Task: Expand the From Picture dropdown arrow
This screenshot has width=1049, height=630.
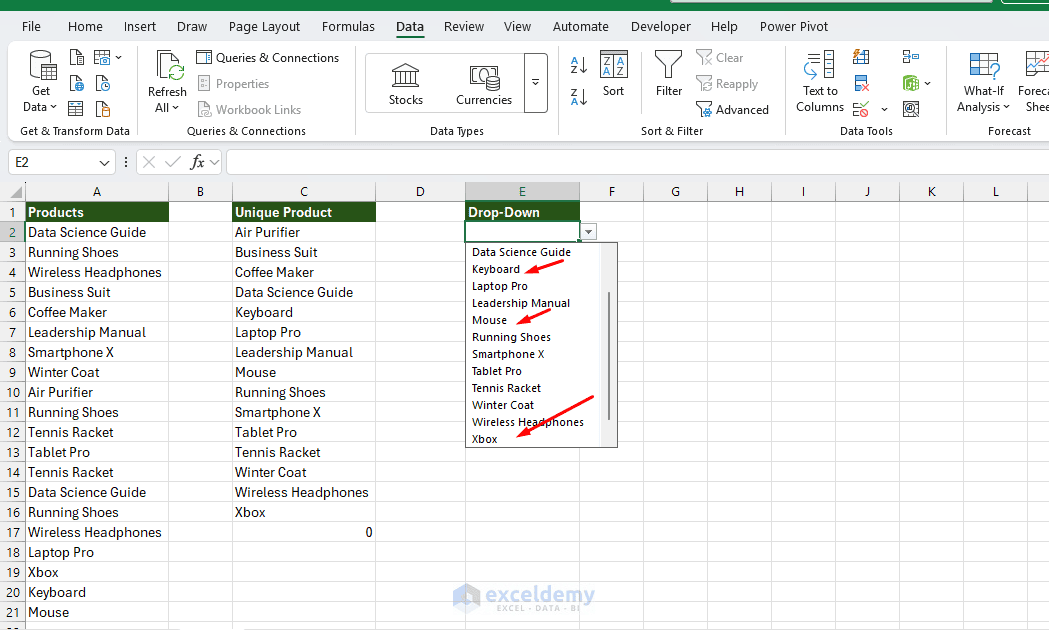Action: point(118,58)
